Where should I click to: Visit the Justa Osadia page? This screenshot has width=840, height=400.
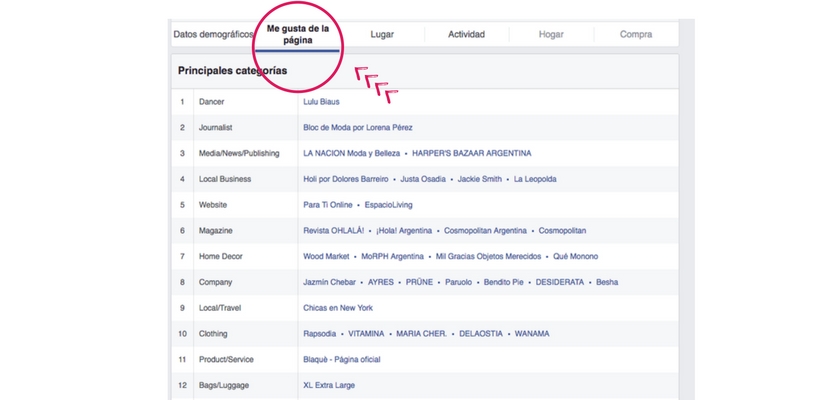point(423,179)
